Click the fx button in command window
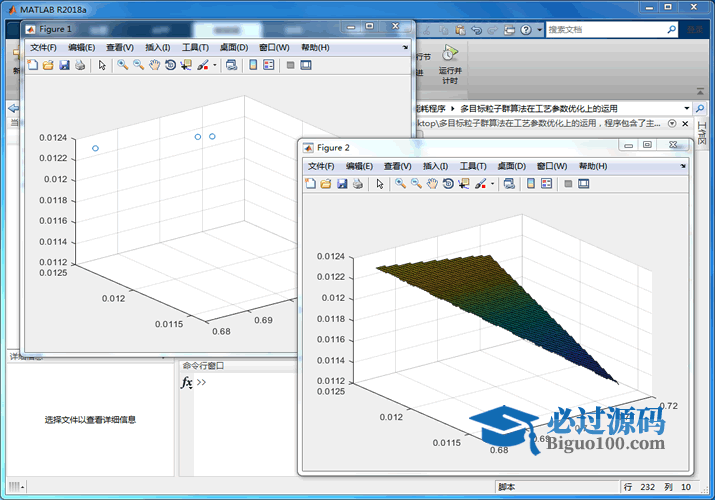 coord(187,383)
